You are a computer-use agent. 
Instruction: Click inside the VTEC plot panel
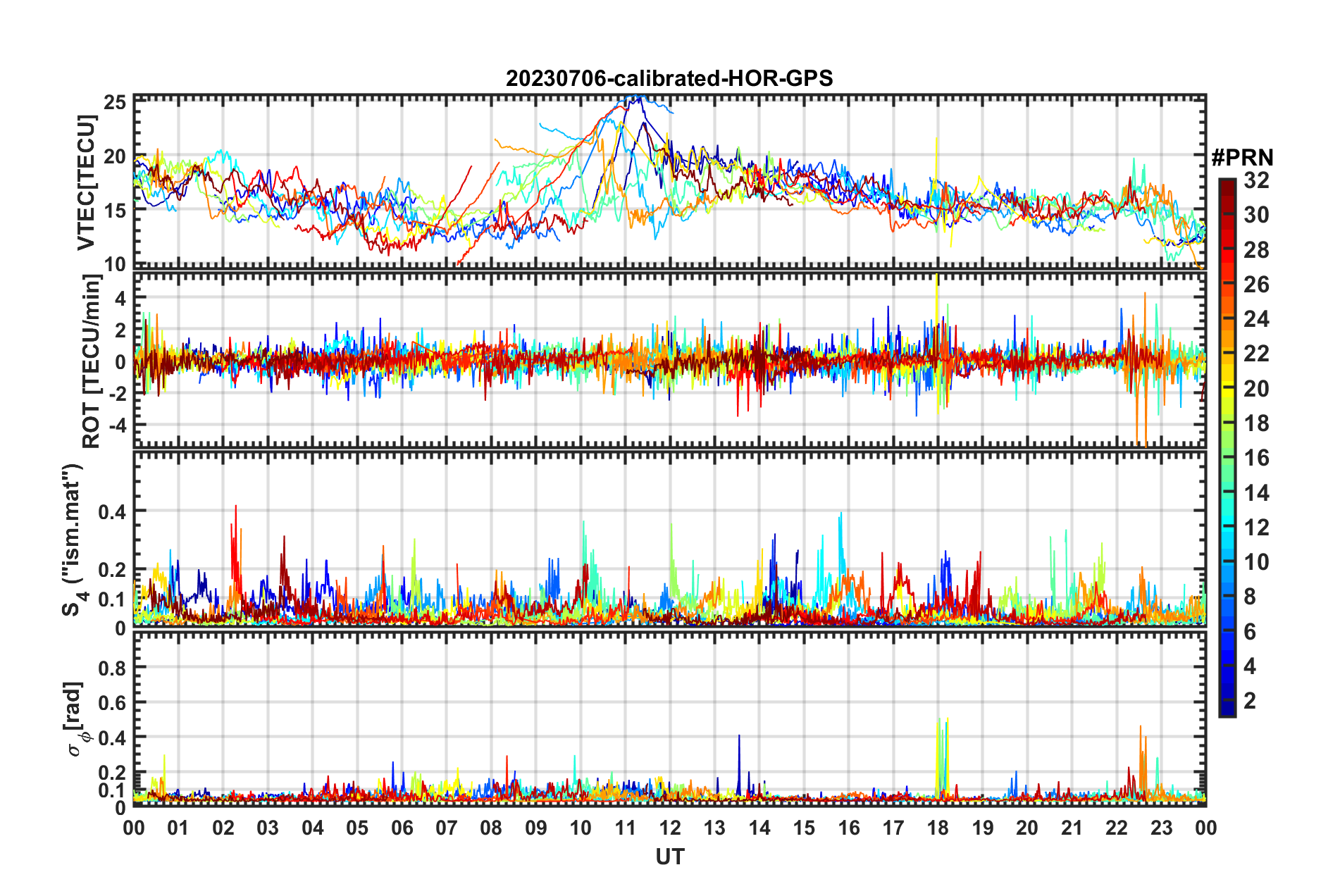tap(669, 182)
